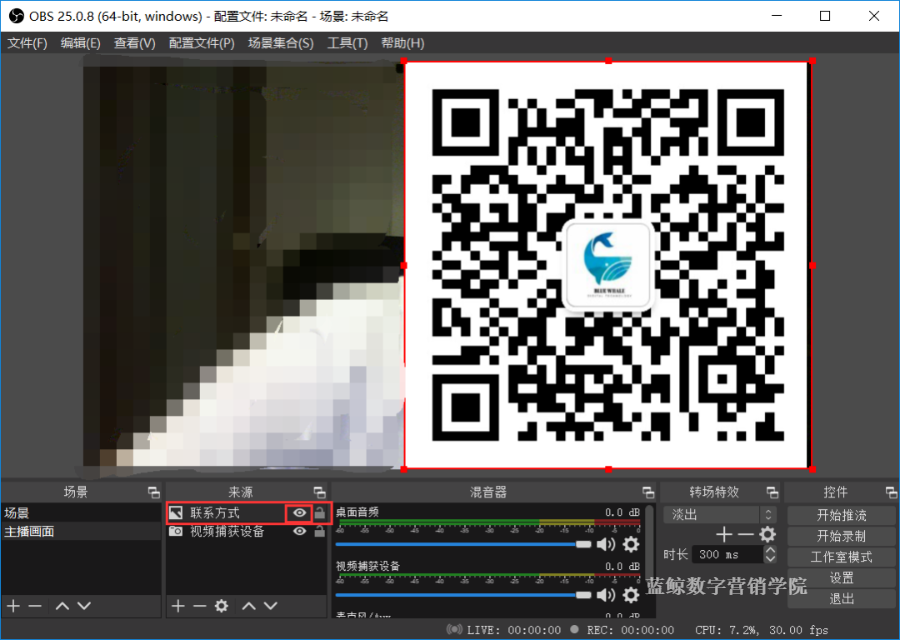Open the 场景集合(S) menu
Viewport: 900px width, 640px height.
pyautogui.click(x=281, y=43)
